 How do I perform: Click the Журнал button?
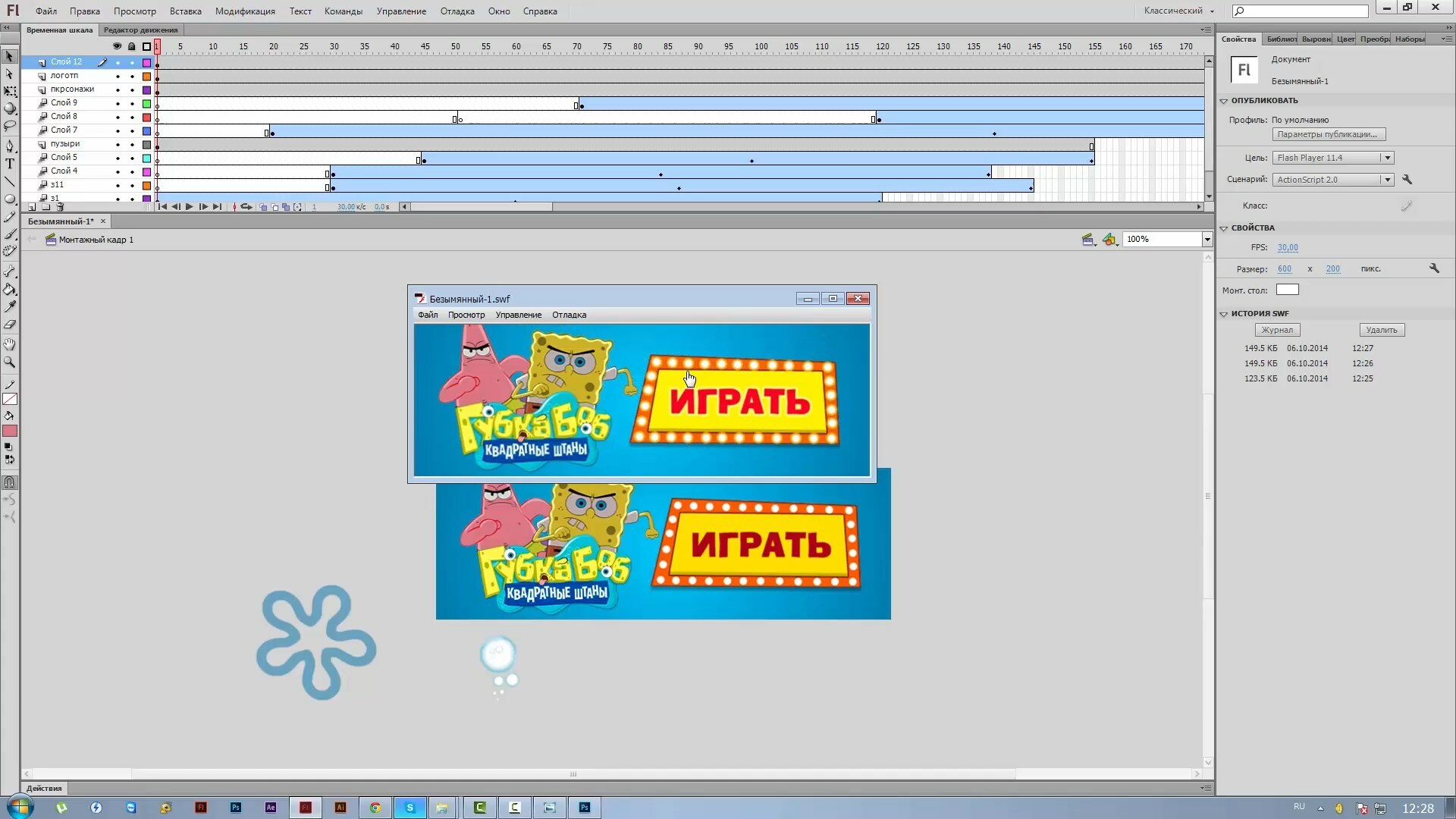coord(1277,330)
